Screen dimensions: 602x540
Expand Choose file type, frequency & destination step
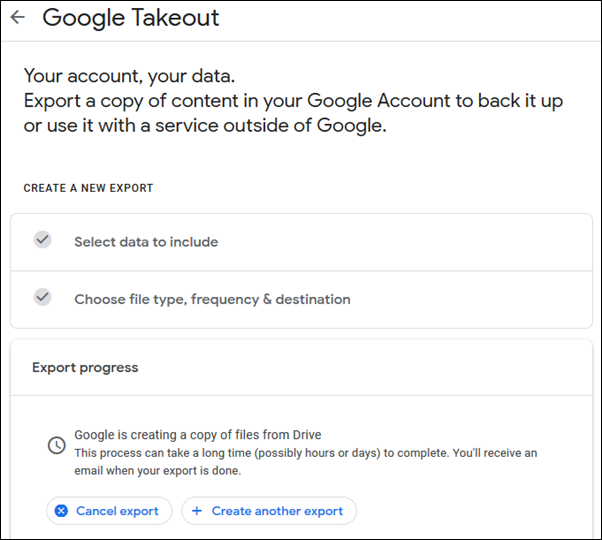pyautogui.click(x=301, y=299)
